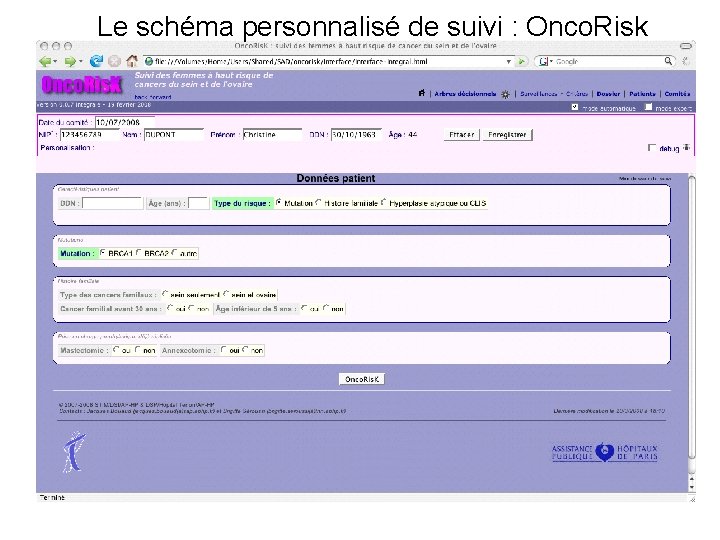
Task: Select non for Âge inférieur de 5 ans
Action: [326, 308]
